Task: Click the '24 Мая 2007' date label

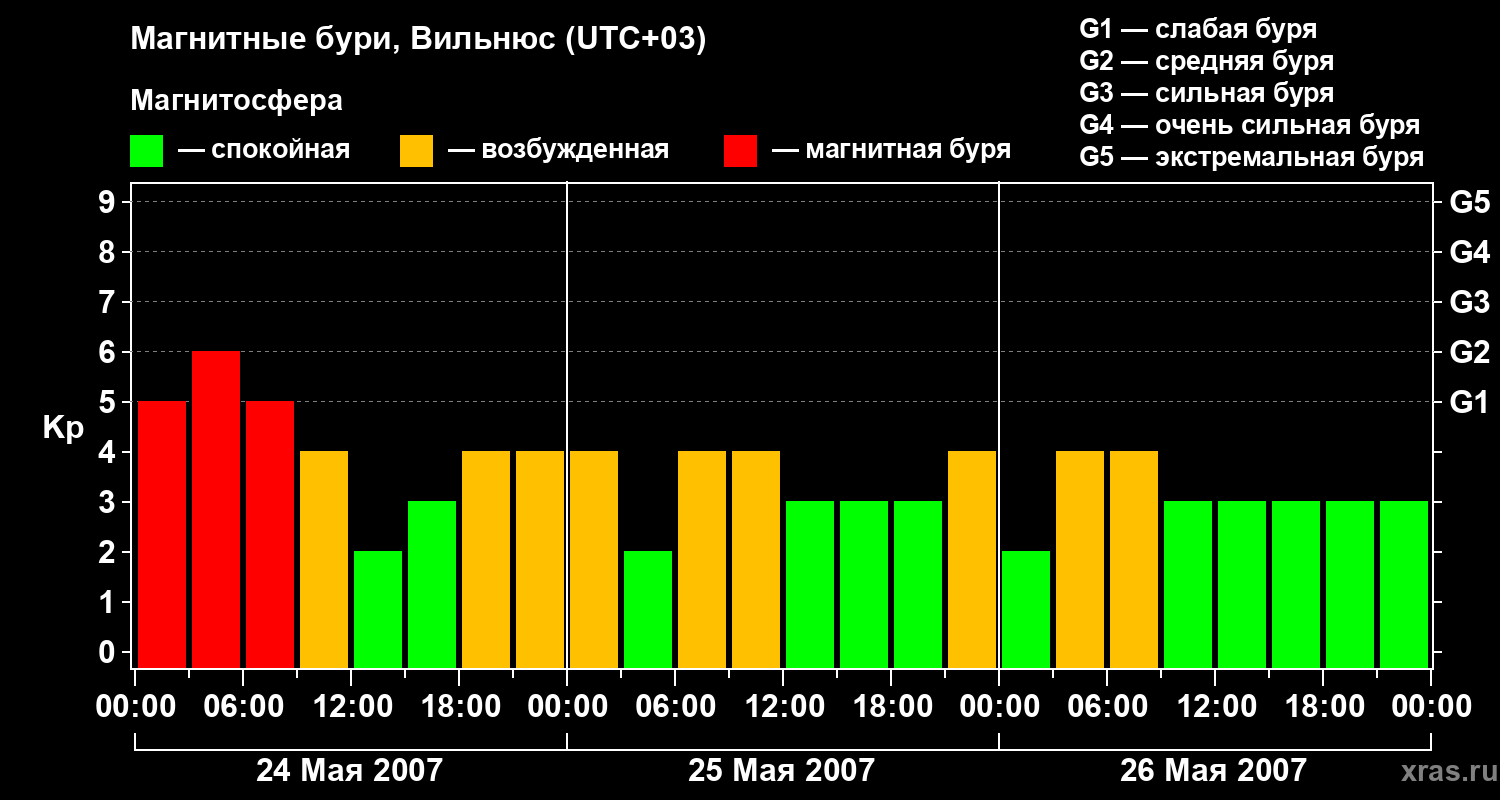Action: 349,771
